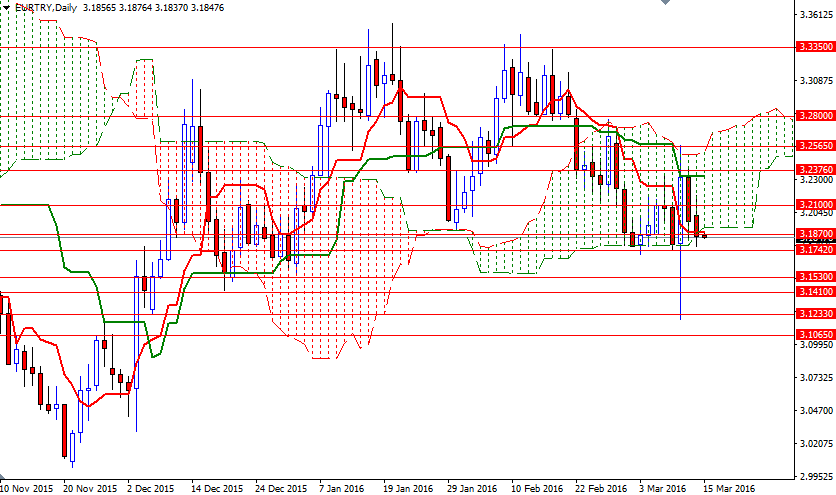Click the high price value 3.18764
The image size is (836, 495).
click(136, 7)
